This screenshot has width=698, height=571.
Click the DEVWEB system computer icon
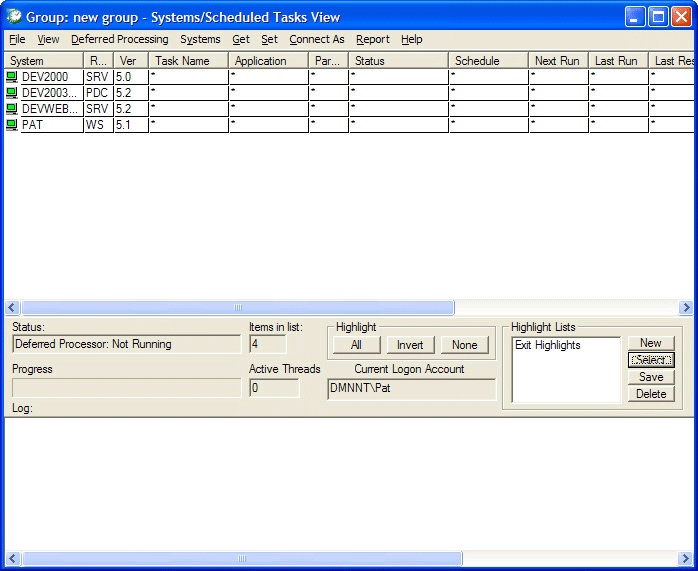12,109
